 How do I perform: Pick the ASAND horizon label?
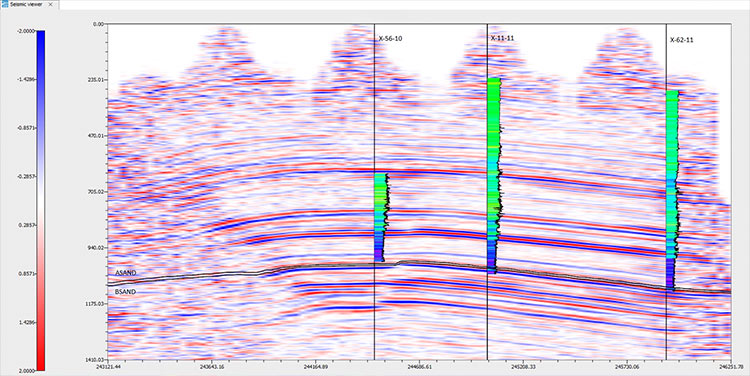click(x=125, y=273)
